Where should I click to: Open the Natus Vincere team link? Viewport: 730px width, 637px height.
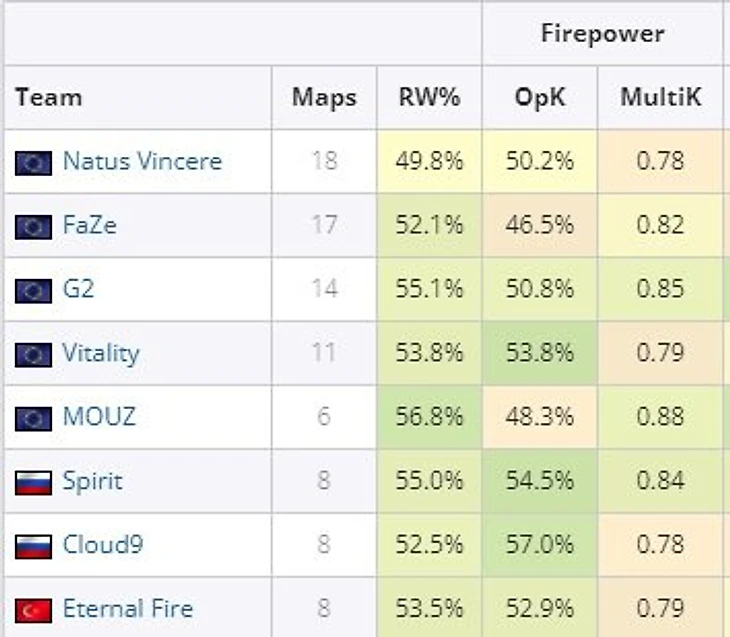tap(142, 161)
